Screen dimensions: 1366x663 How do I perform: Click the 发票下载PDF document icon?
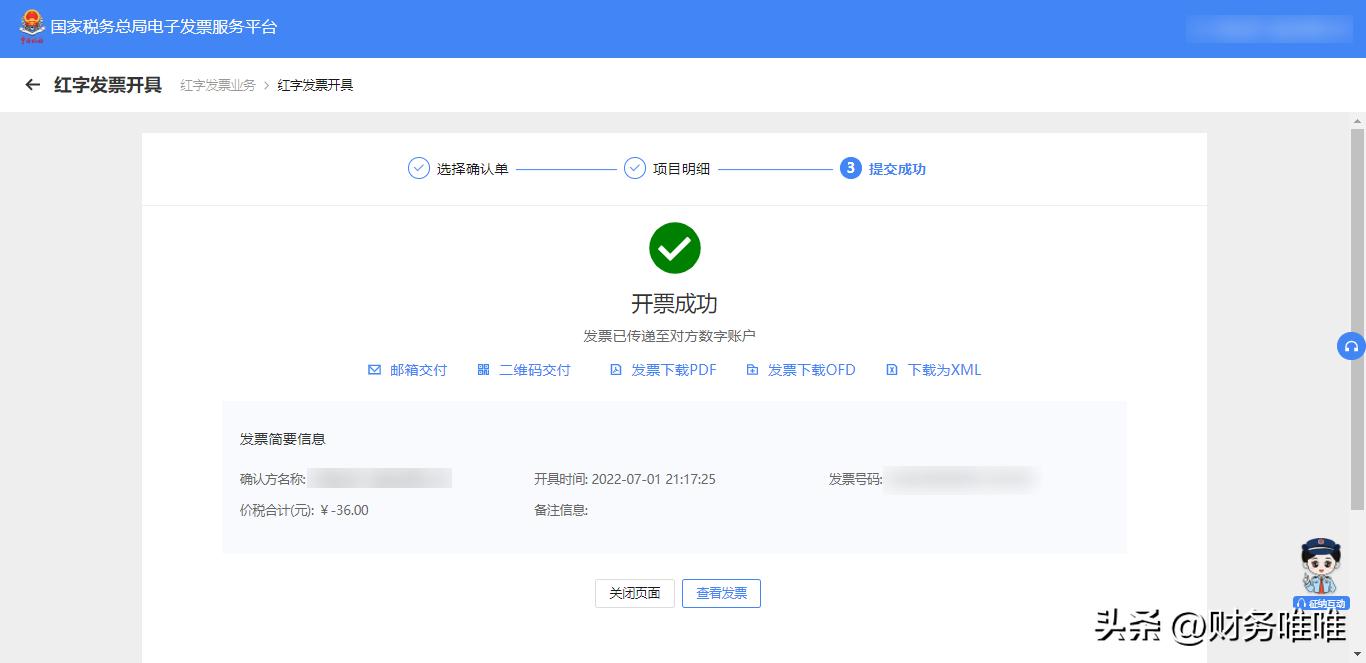click(616, 369)
